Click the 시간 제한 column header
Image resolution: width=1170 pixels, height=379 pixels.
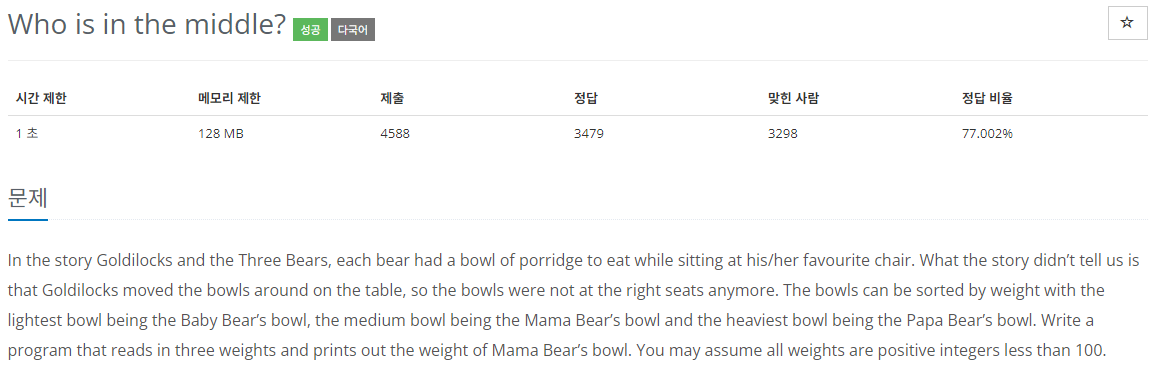(x=41, y=98)
